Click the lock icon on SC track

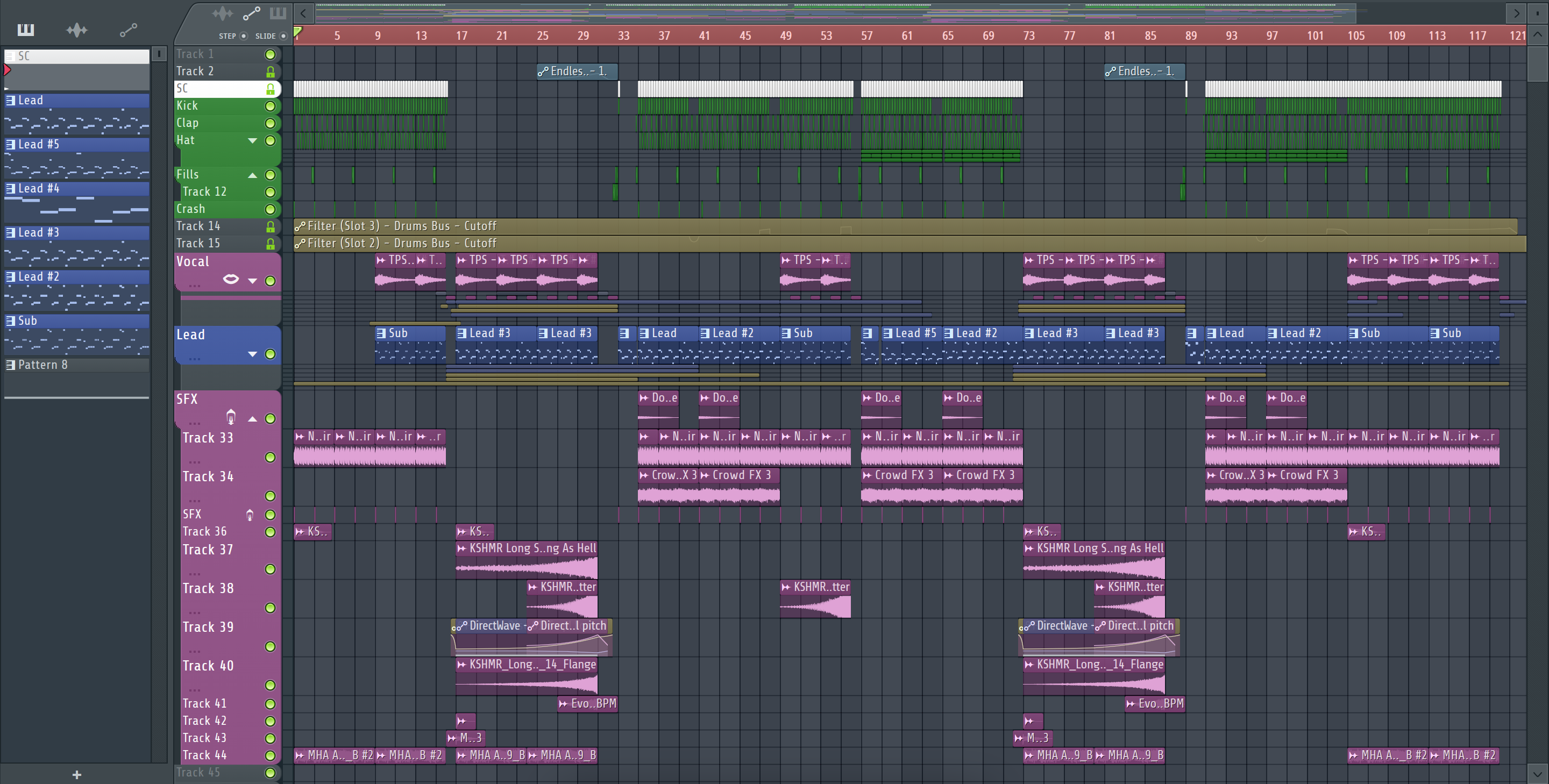pos(271,89)
